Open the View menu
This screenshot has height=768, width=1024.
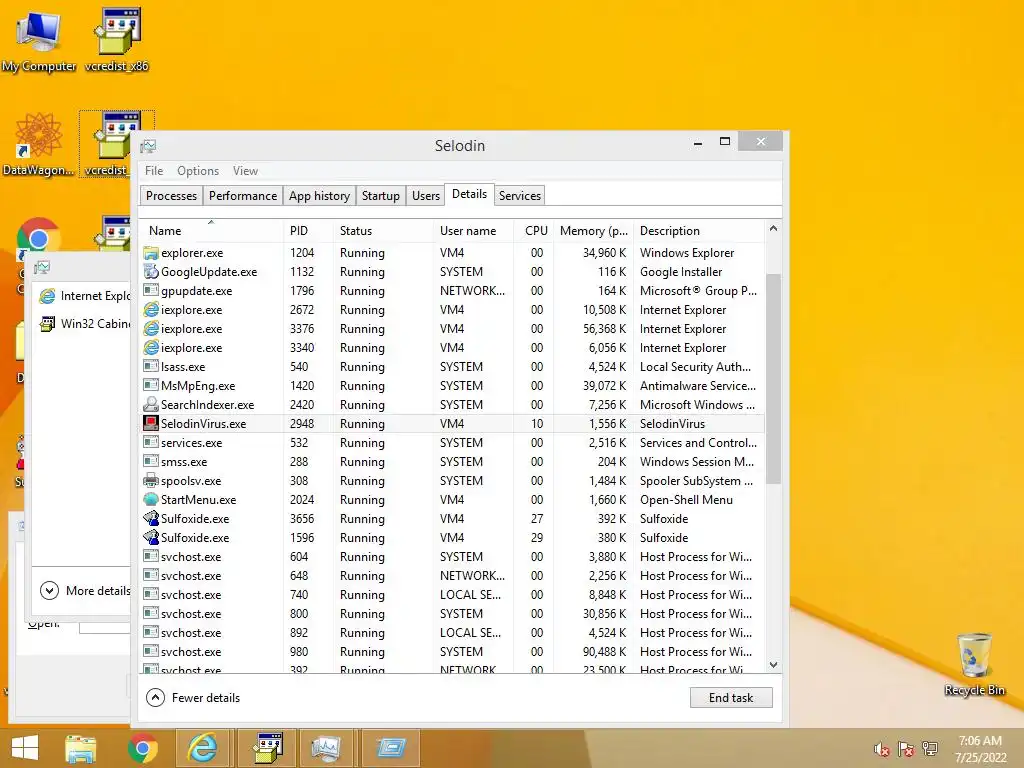tap(245, 170)
